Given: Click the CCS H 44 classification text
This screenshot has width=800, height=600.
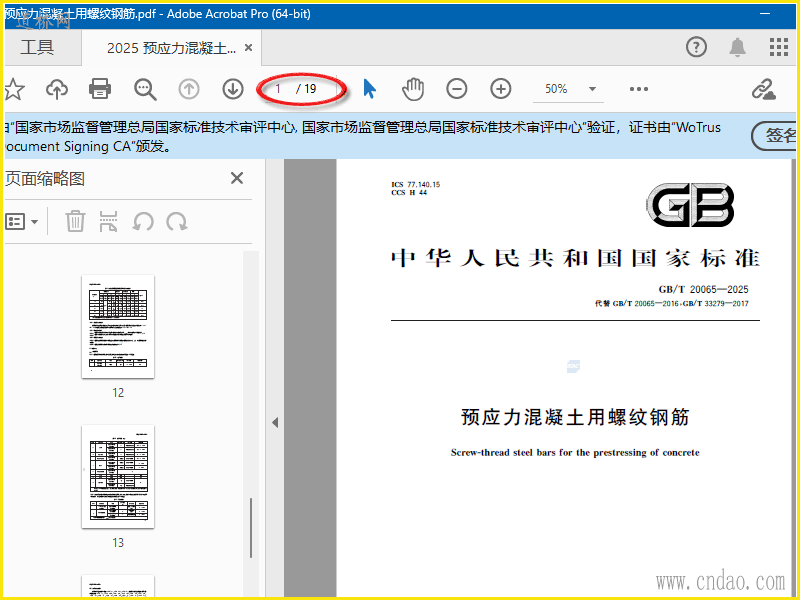Looking at the screenshot, I should 409,192.
